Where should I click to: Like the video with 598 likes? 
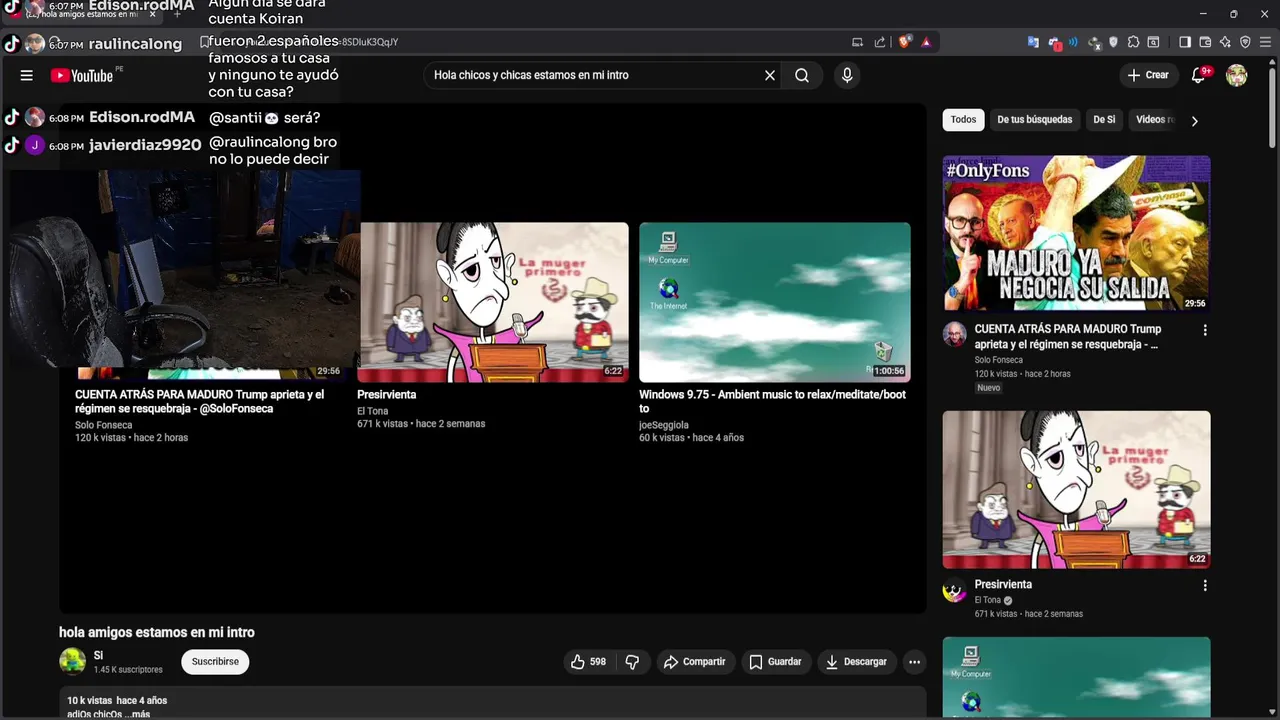[588, 662]
